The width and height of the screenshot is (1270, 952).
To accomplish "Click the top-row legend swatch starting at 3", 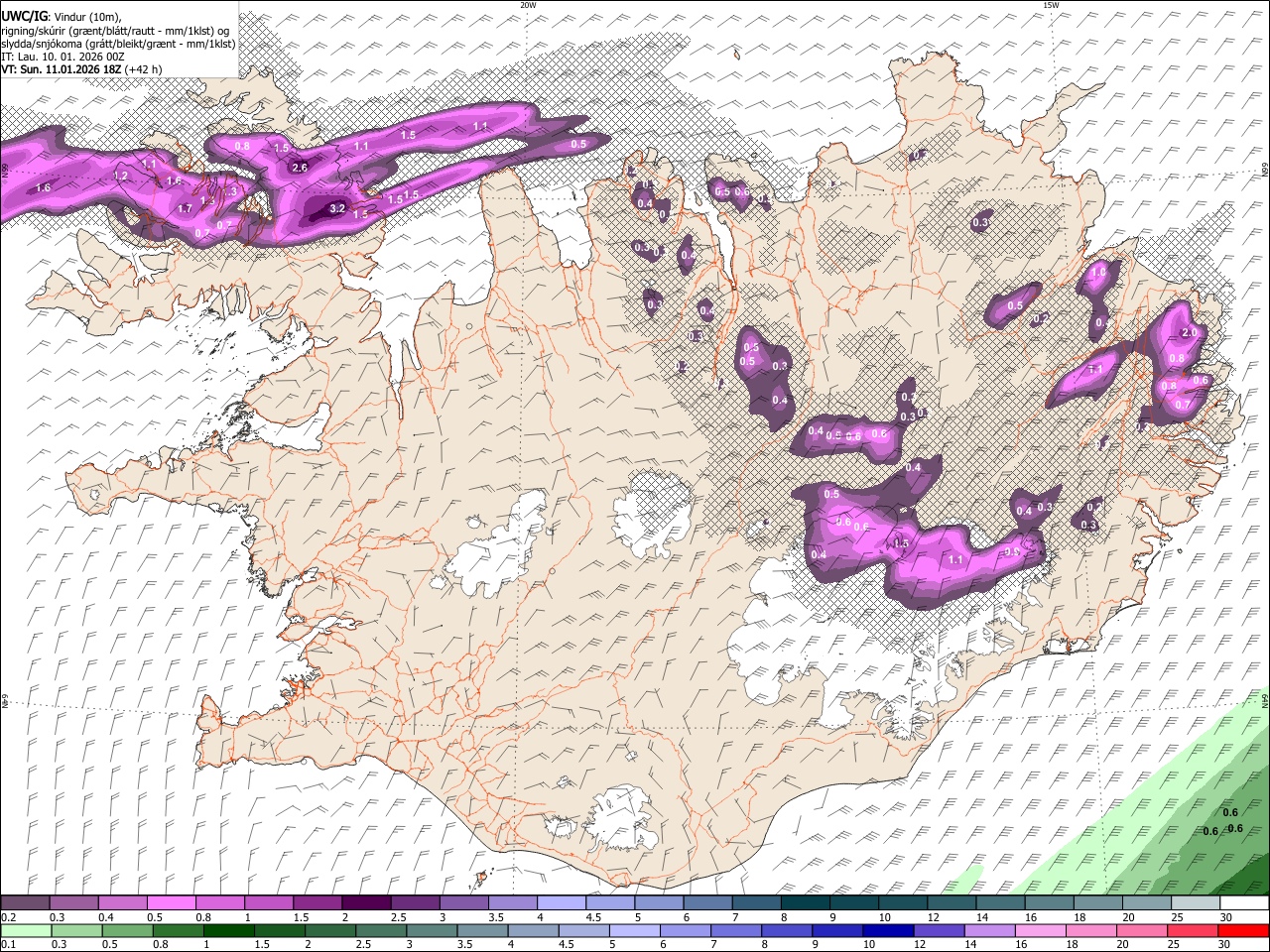I will point(463,903).
